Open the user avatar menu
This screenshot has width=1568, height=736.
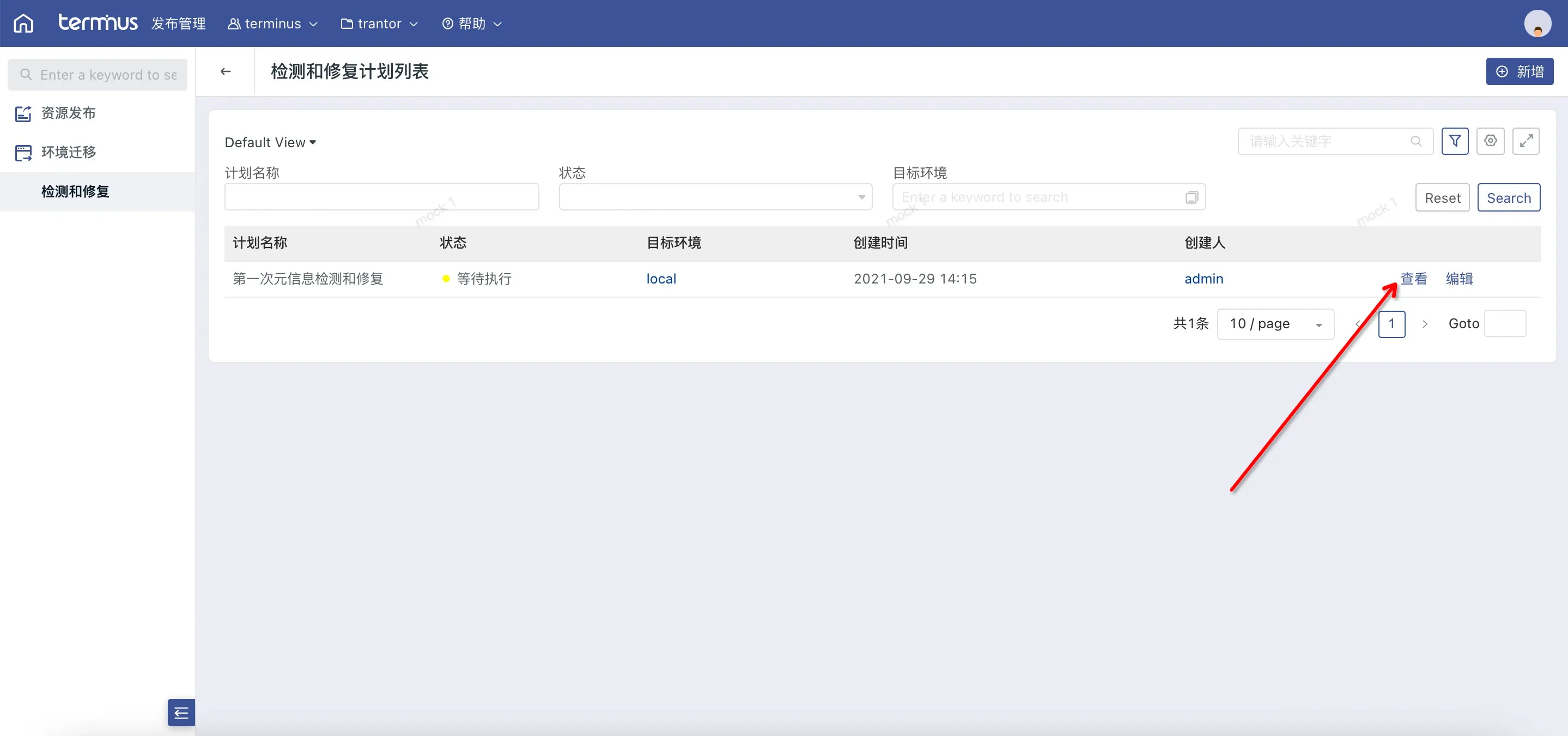coord(1537,24)
